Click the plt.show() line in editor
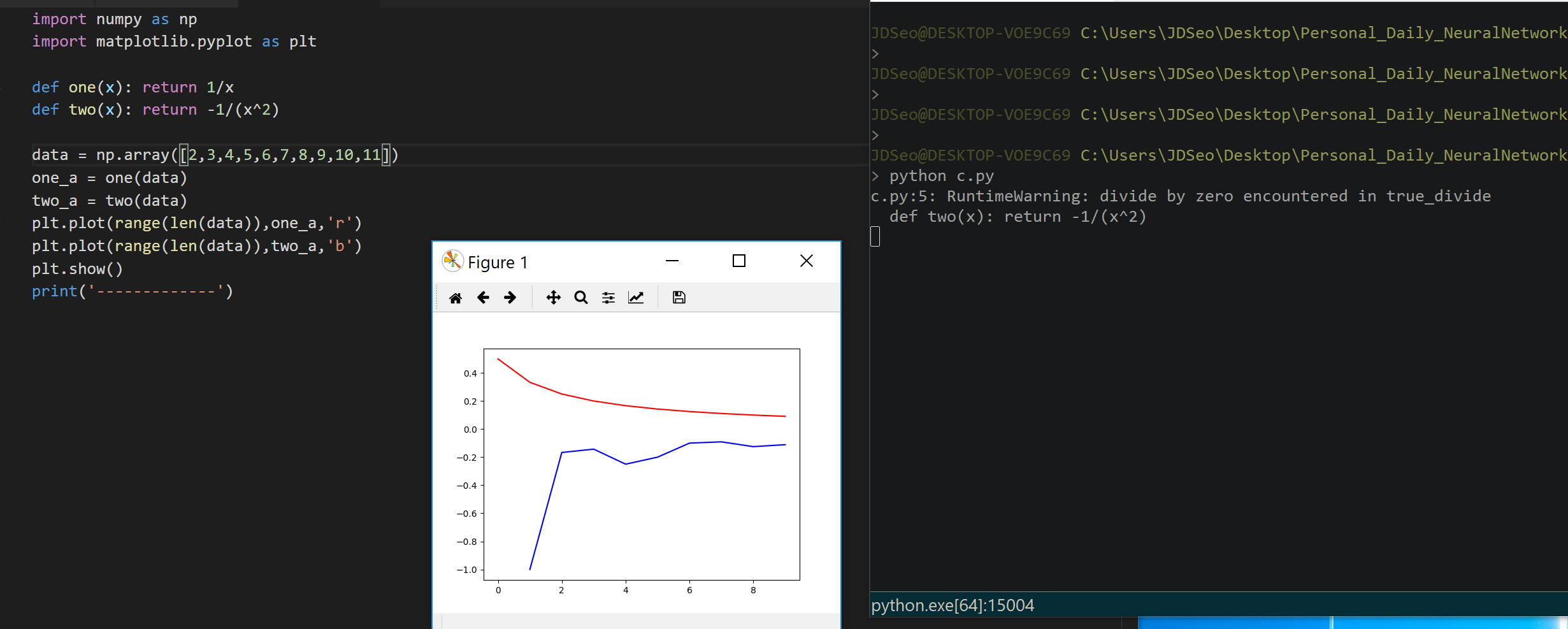The width and height of the screenshot is (1568, 629). pyautogui.click(x=77, y=269)
